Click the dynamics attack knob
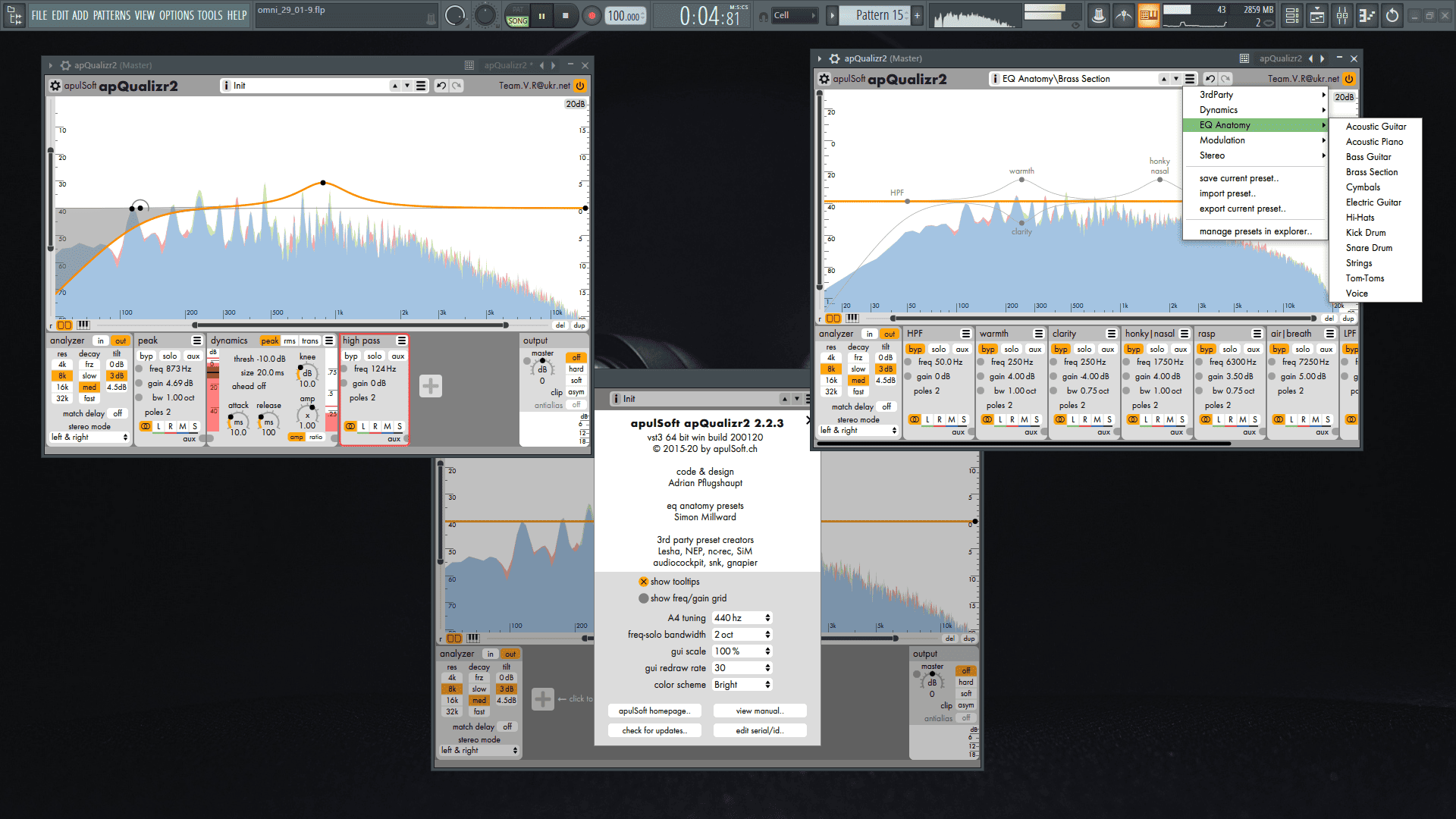The width and height of the screenshot is (1456, 819). 238,421
